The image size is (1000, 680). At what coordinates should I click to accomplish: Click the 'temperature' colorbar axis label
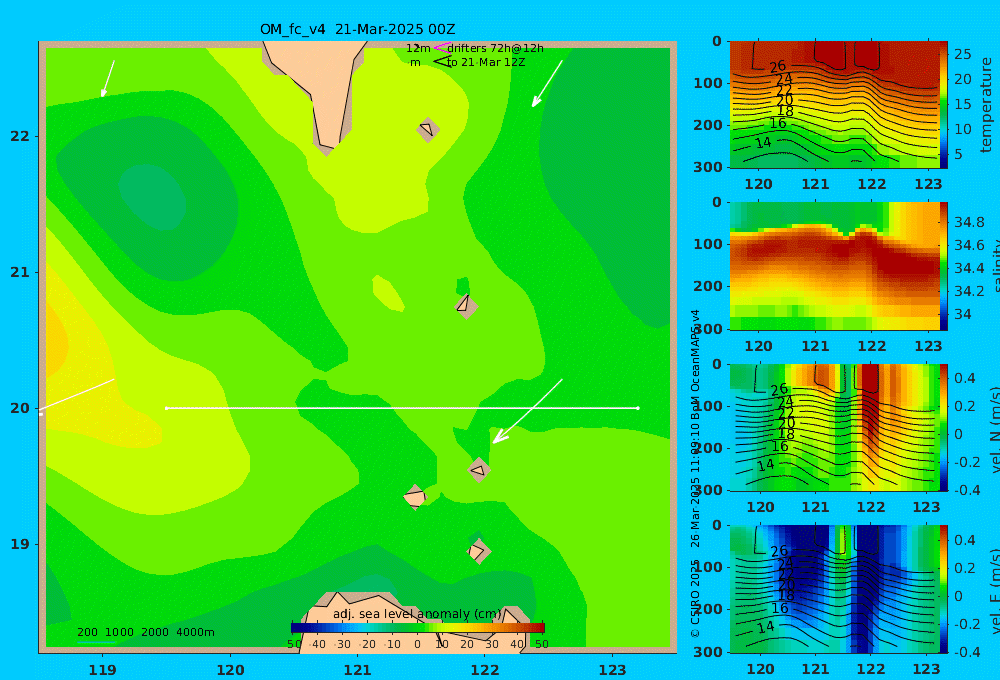pos(987,105)
